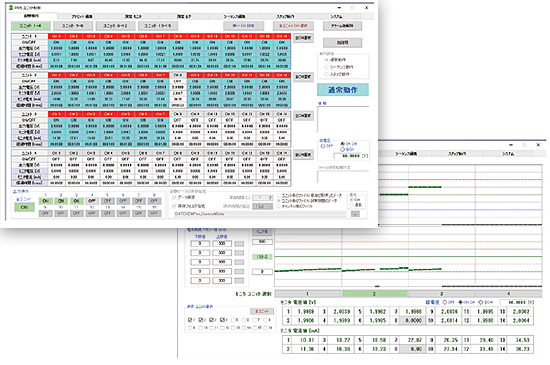Click 全CH選択 beside Unit 3 table

303,116
